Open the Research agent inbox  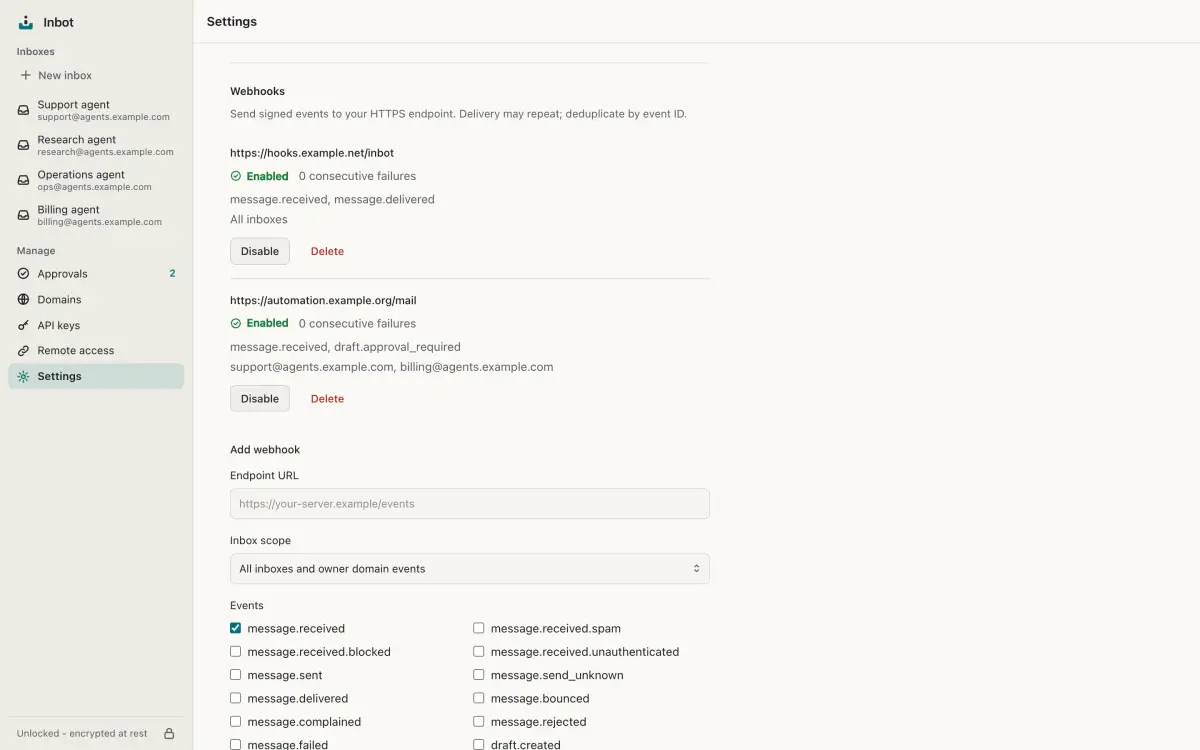[96, 145]
